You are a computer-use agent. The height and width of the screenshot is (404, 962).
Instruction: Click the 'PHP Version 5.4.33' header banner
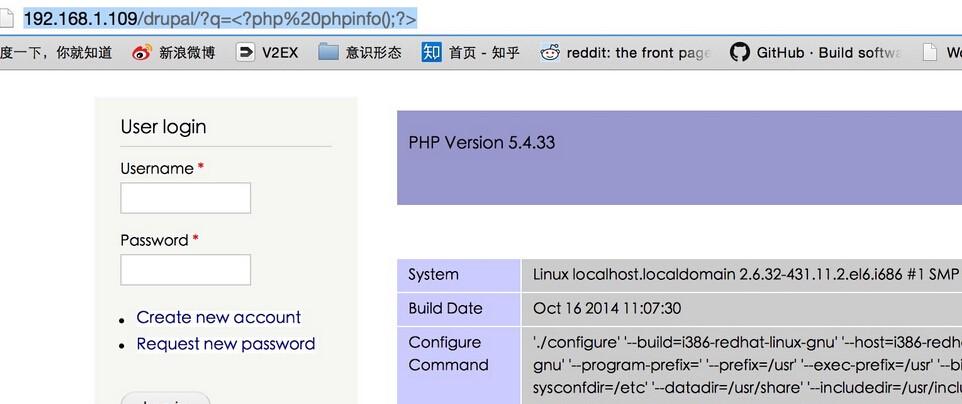pos(679,157)
